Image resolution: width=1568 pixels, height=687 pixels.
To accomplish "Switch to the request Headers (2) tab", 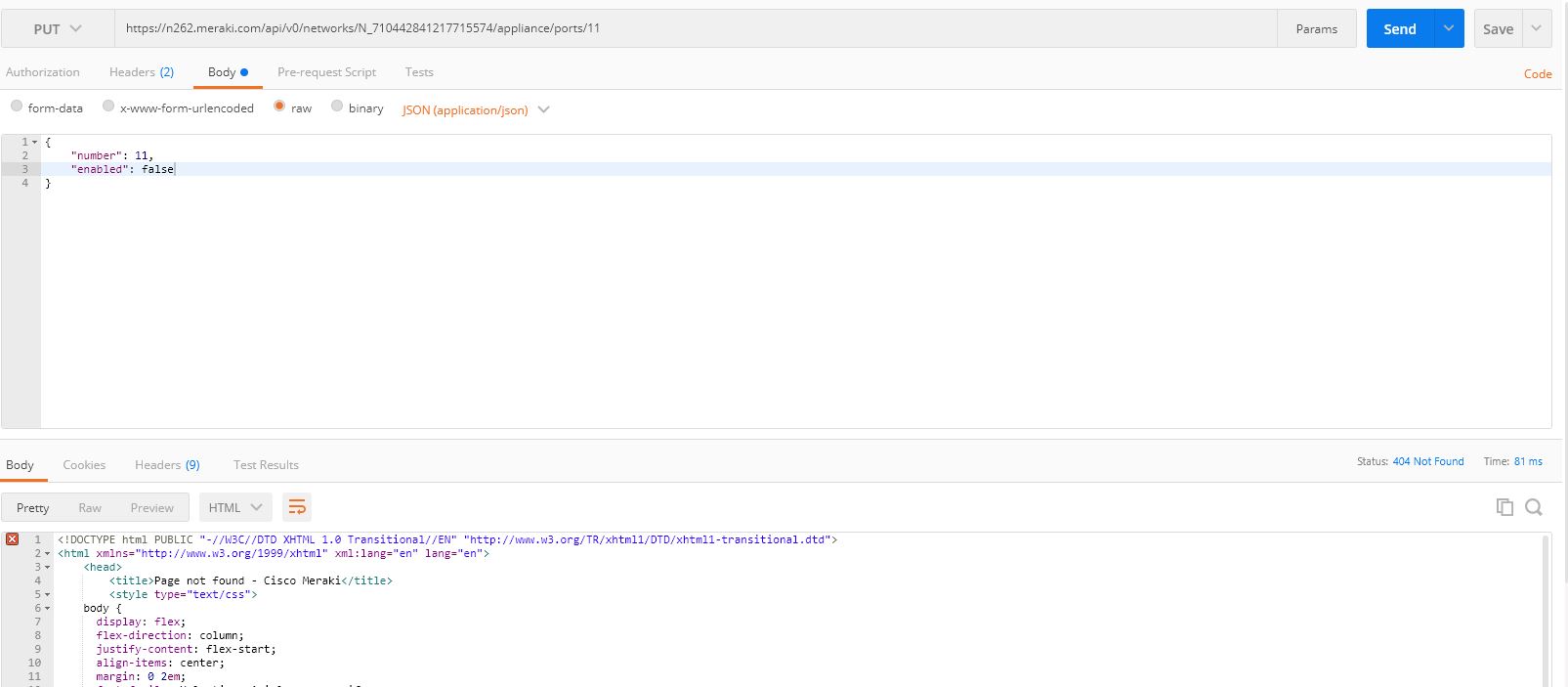I will (x=142, y=72).
